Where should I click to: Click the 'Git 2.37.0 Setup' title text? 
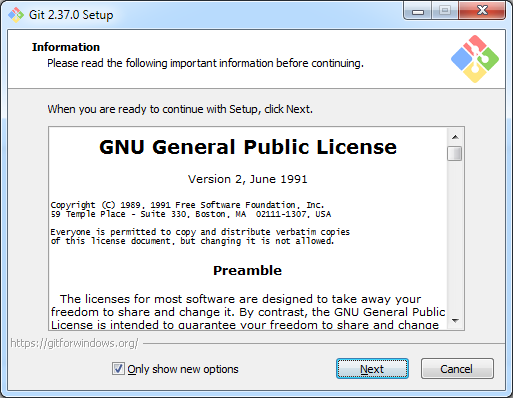[x=71, y=15]
